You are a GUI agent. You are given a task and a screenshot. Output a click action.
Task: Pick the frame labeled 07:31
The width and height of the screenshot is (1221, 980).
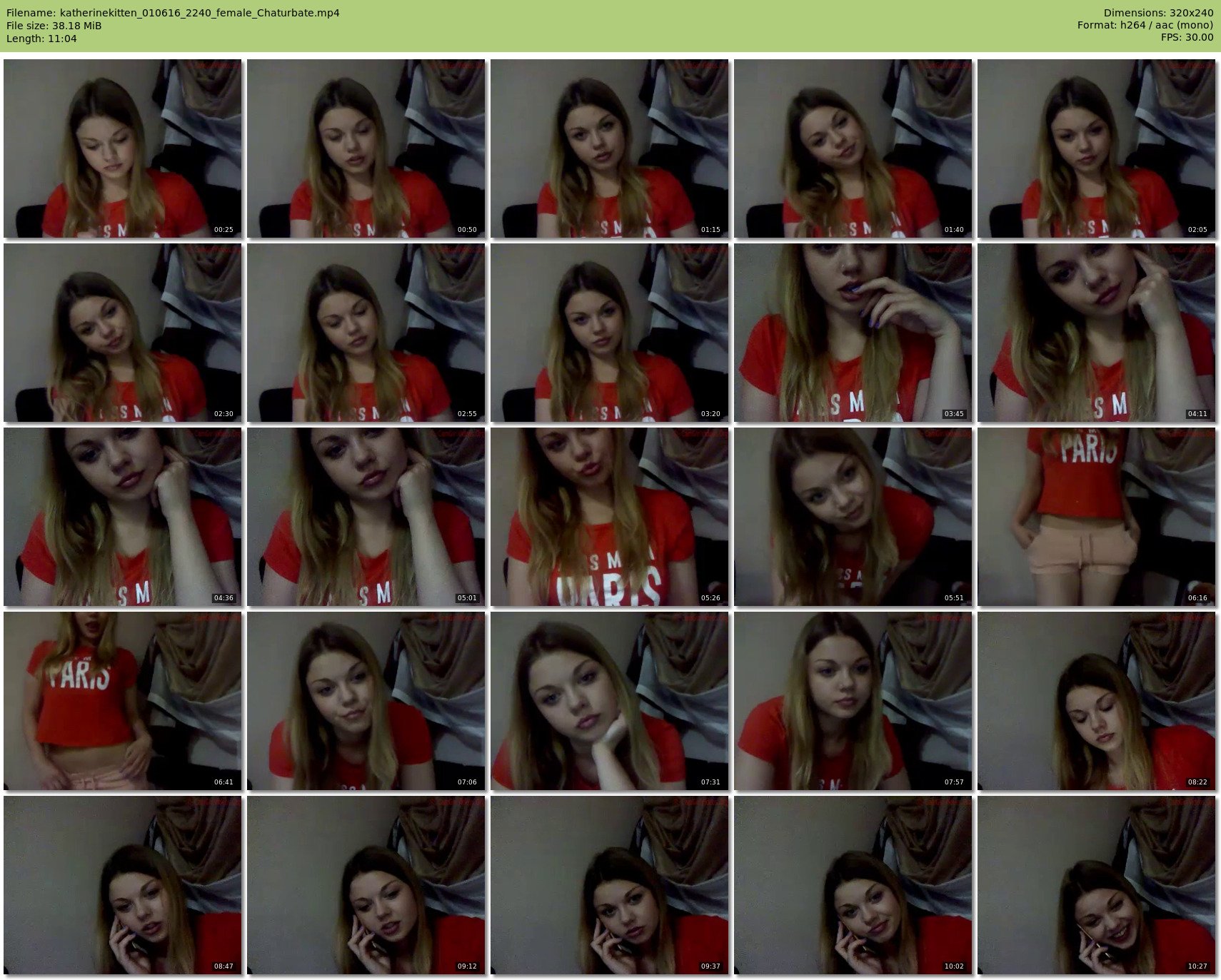click(x=610, y=701)
